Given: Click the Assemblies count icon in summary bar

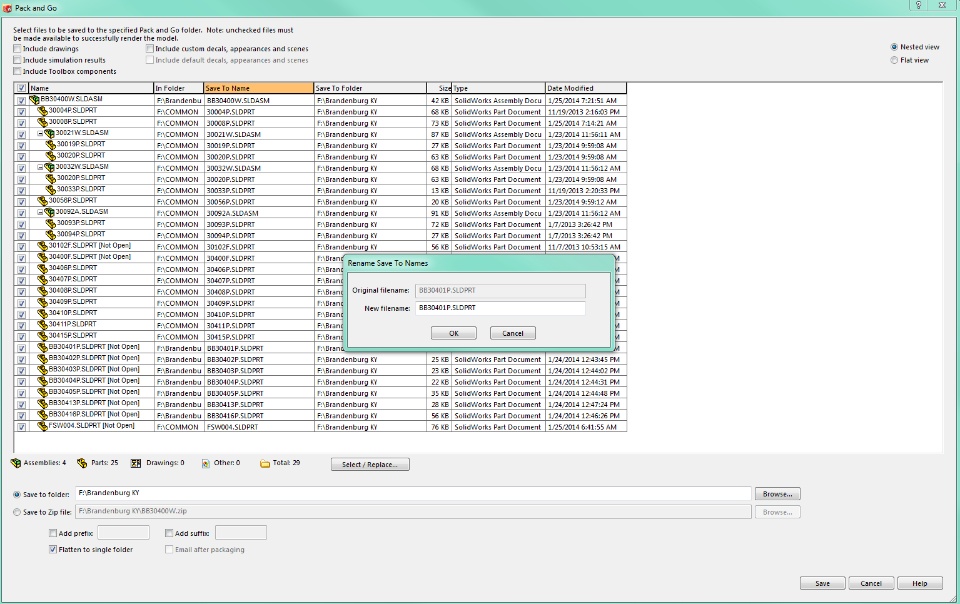Looking at the screenshot, I should (16, 463).
